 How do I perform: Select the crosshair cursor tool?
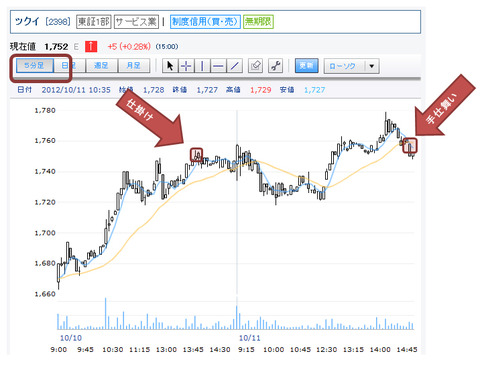point(186,66)
